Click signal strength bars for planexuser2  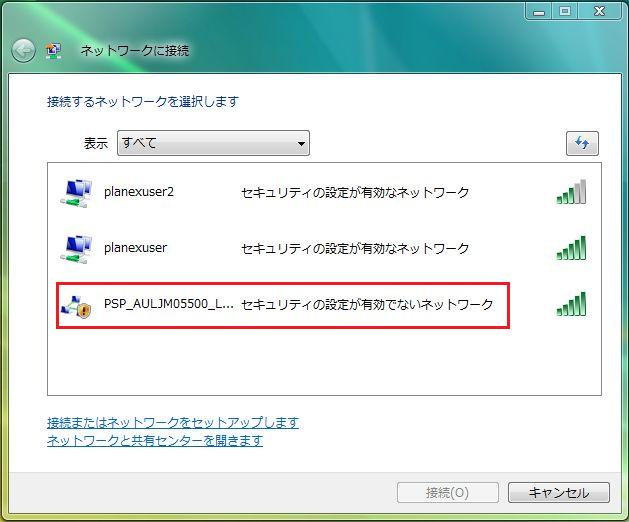pos(571,192)
